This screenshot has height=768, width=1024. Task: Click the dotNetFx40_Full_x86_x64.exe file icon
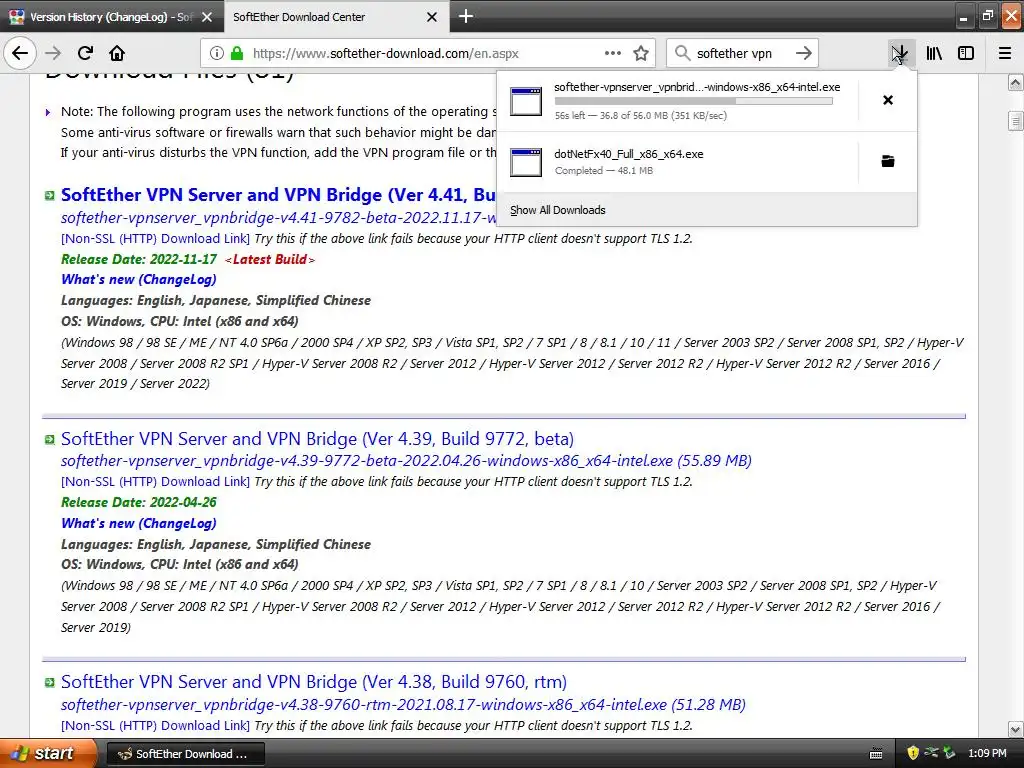(526, 162)
